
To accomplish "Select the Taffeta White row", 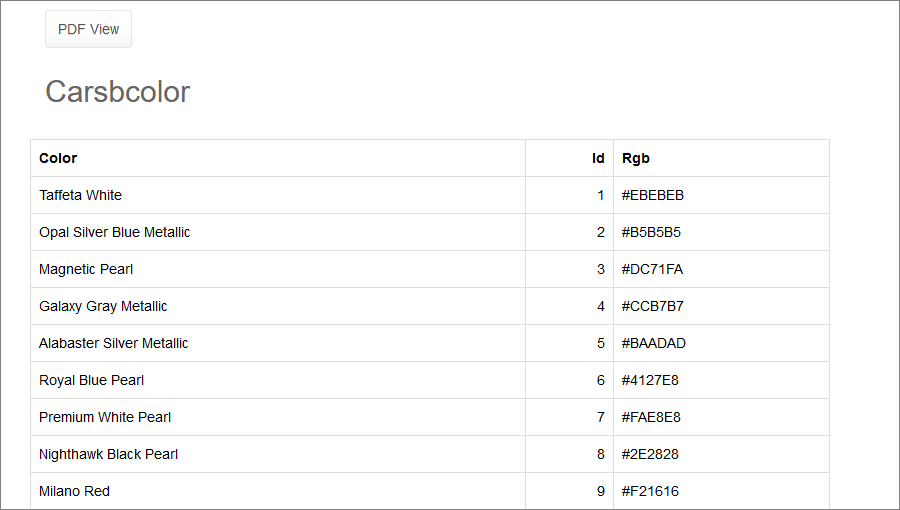I will [81, 195].
